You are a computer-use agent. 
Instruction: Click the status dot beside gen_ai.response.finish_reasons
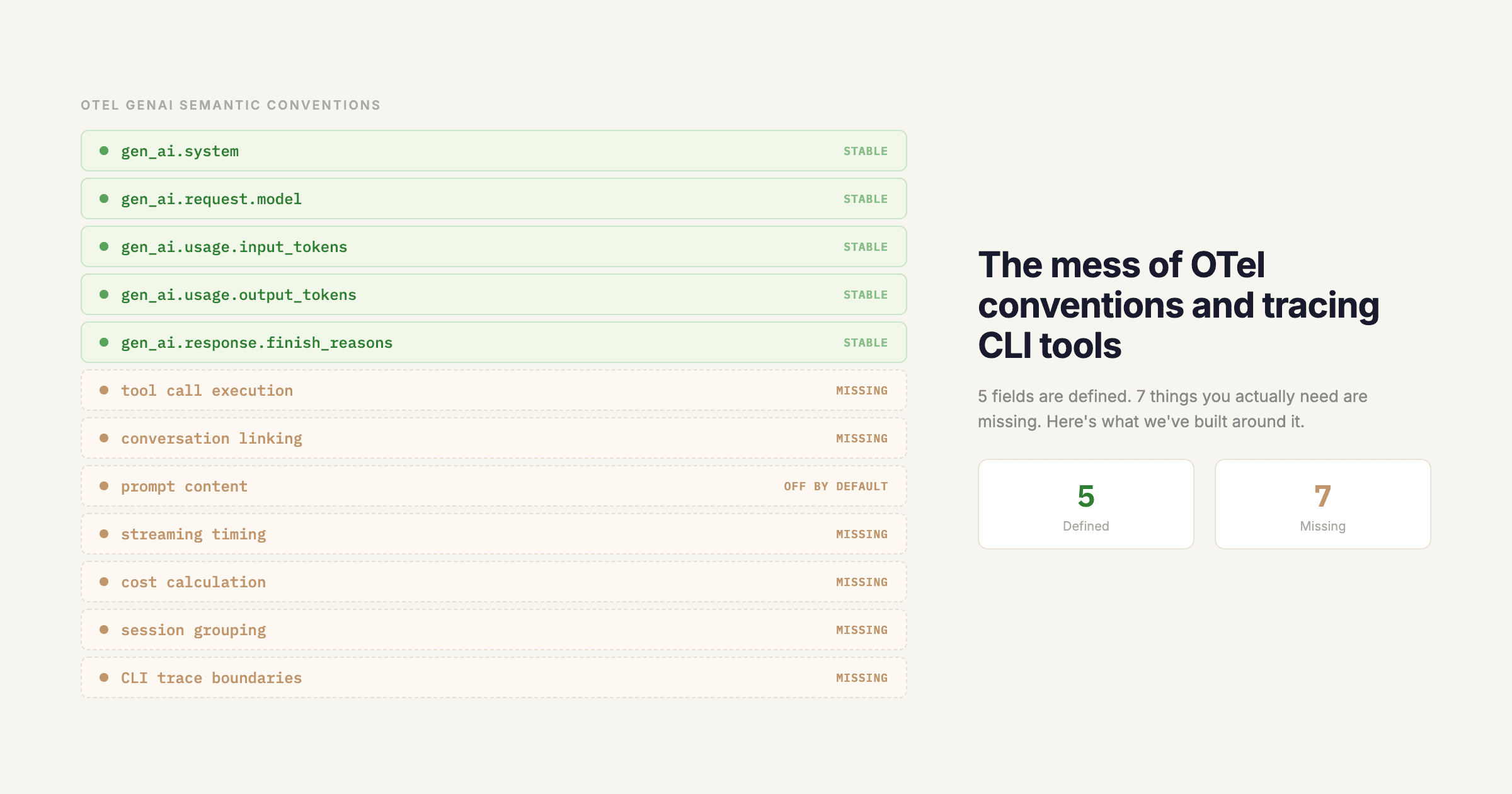point(105,342)
